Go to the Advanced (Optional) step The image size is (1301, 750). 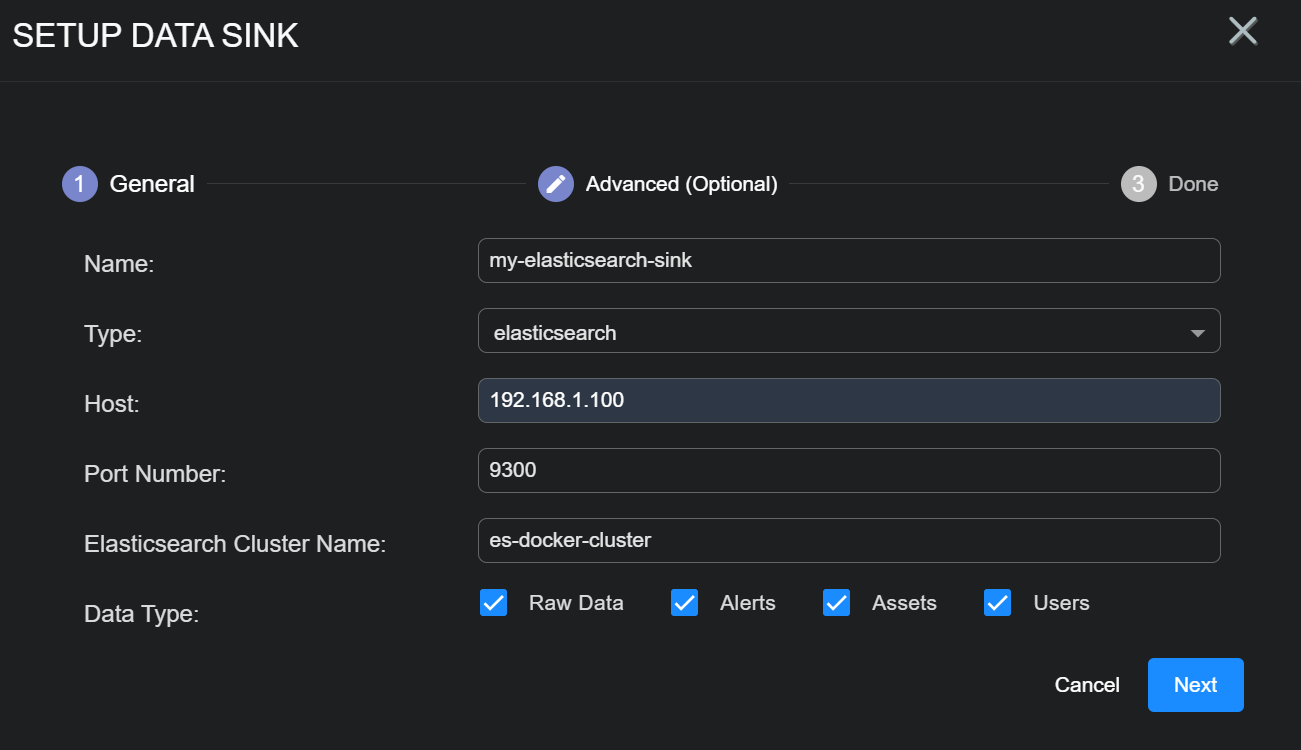click(x=681, y=184)
